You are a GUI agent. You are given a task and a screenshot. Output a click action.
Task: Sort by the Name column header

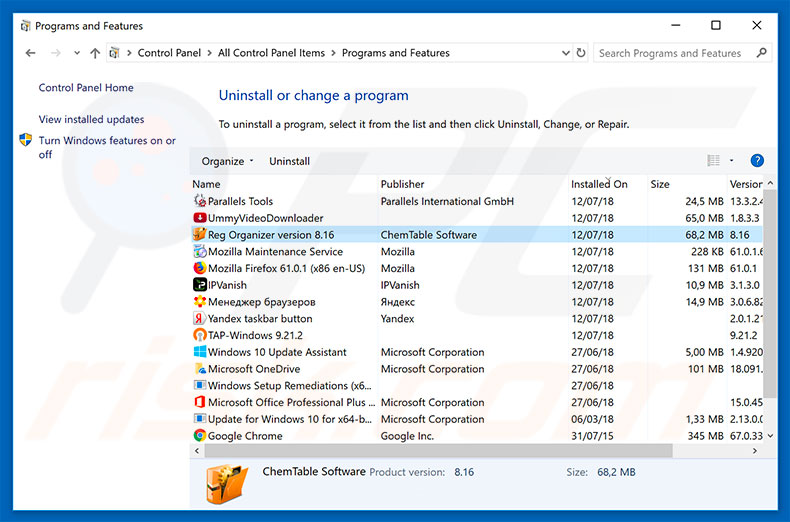pos(283,184)
